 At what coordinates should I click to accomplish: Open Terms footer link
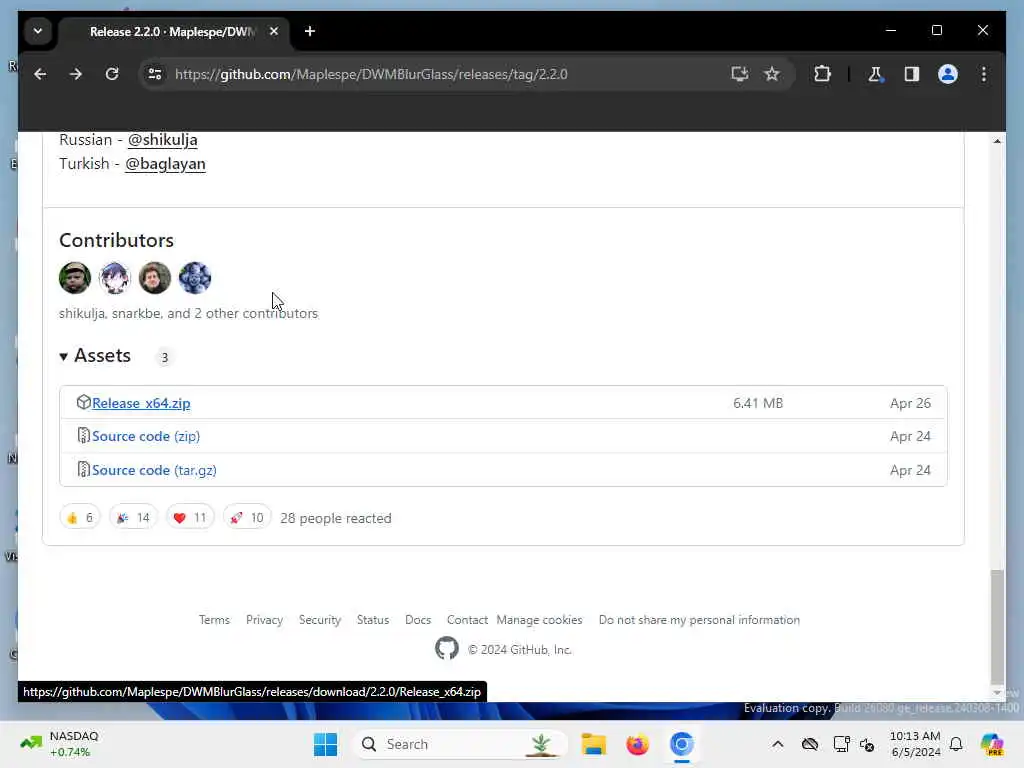click(214, 620)
